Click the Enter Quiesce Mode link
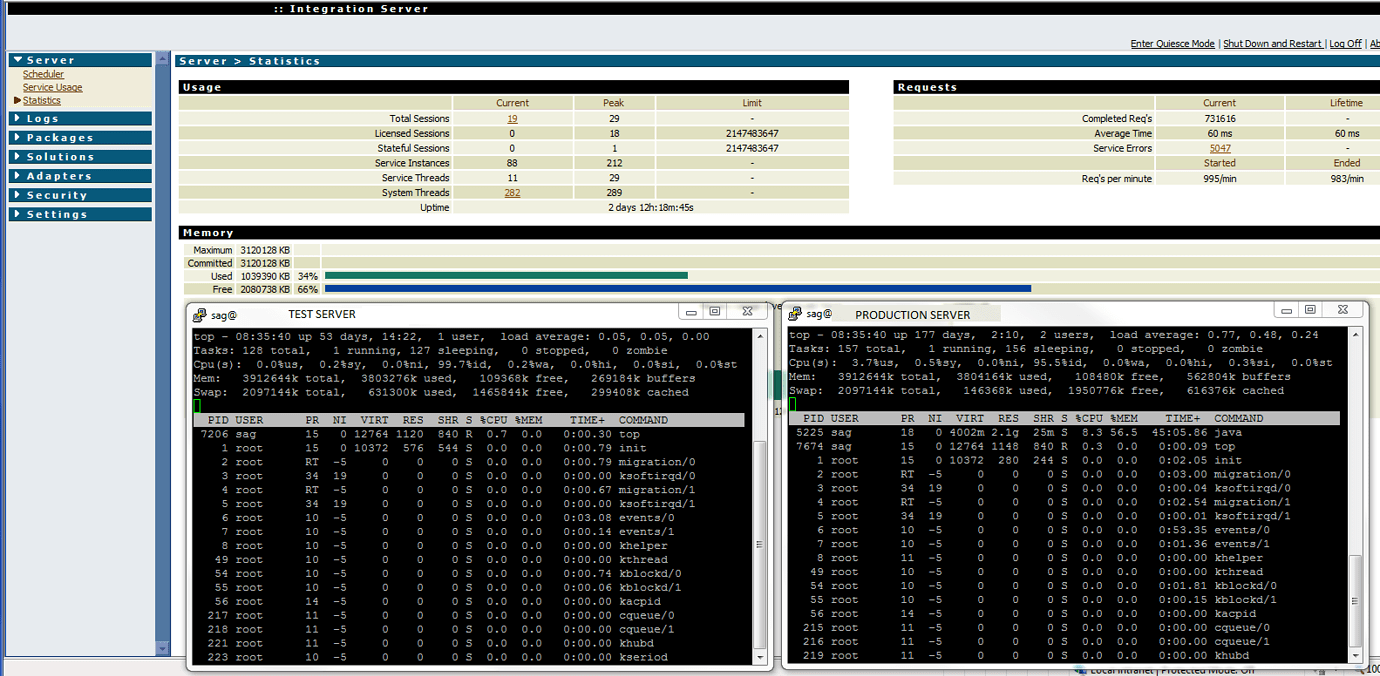 point(1172,44)
